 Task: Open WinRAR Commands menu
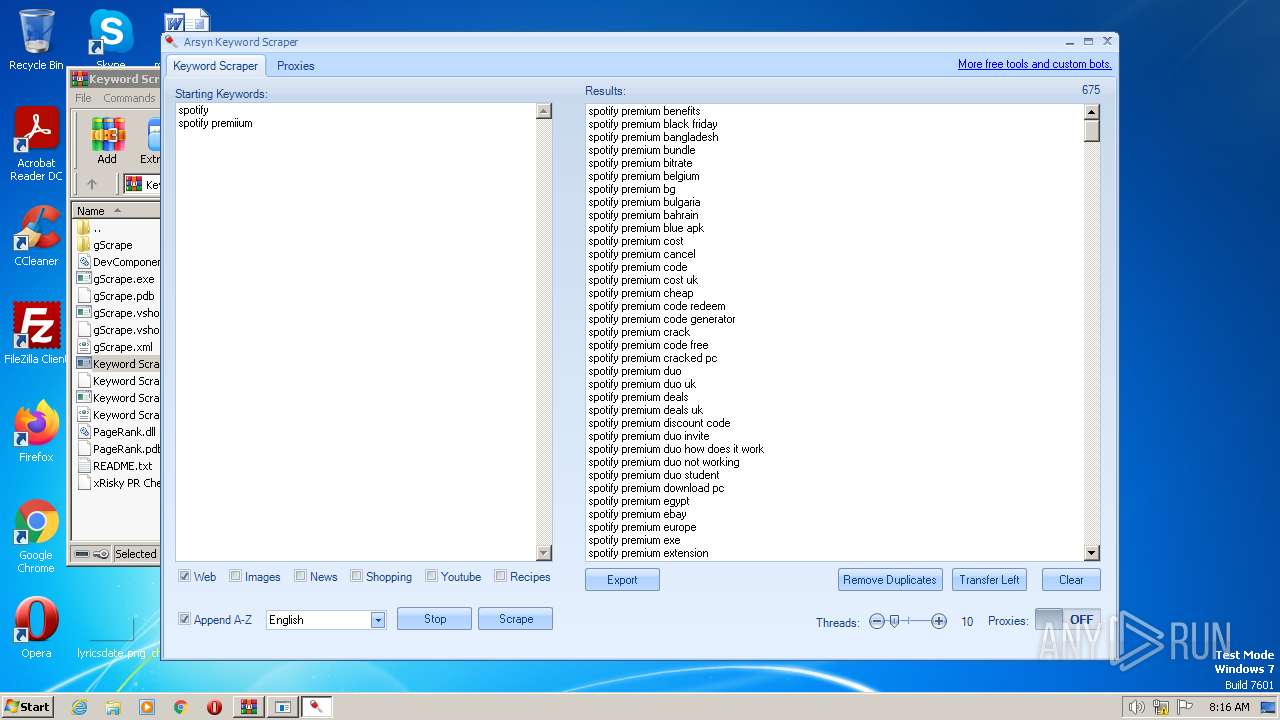(x=129, y=98)
